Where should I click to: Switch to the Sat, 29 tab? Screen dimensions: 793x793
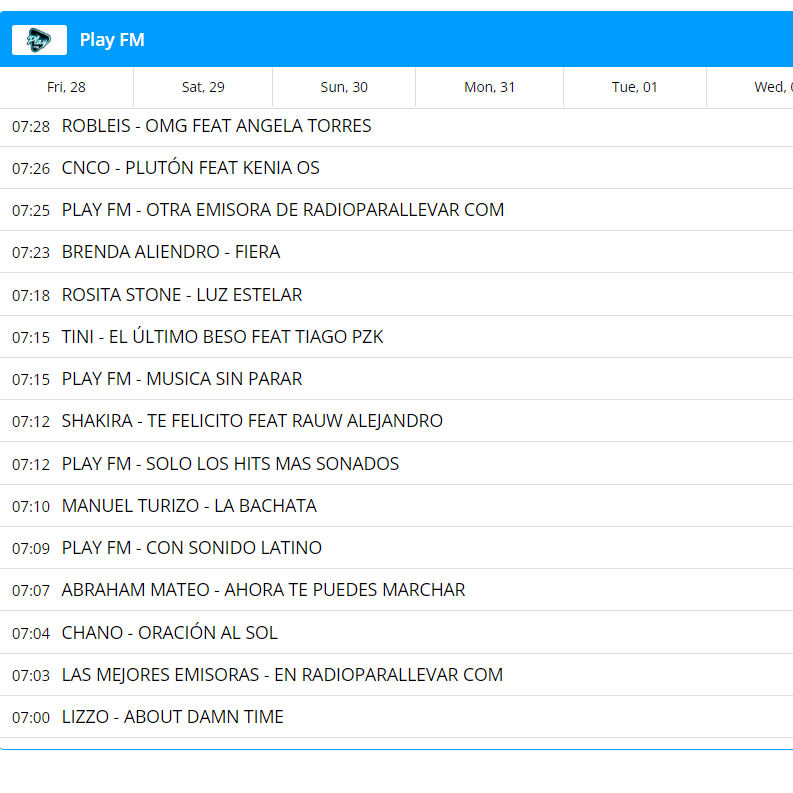point(203,87)
